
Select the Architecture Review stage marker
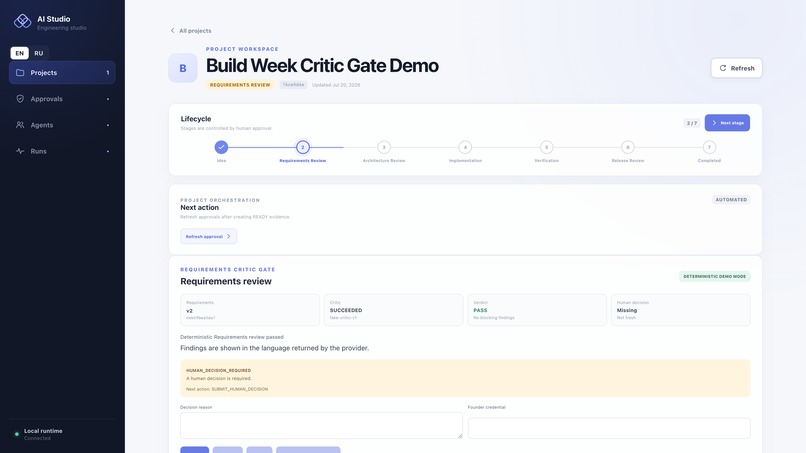[384, 147]
